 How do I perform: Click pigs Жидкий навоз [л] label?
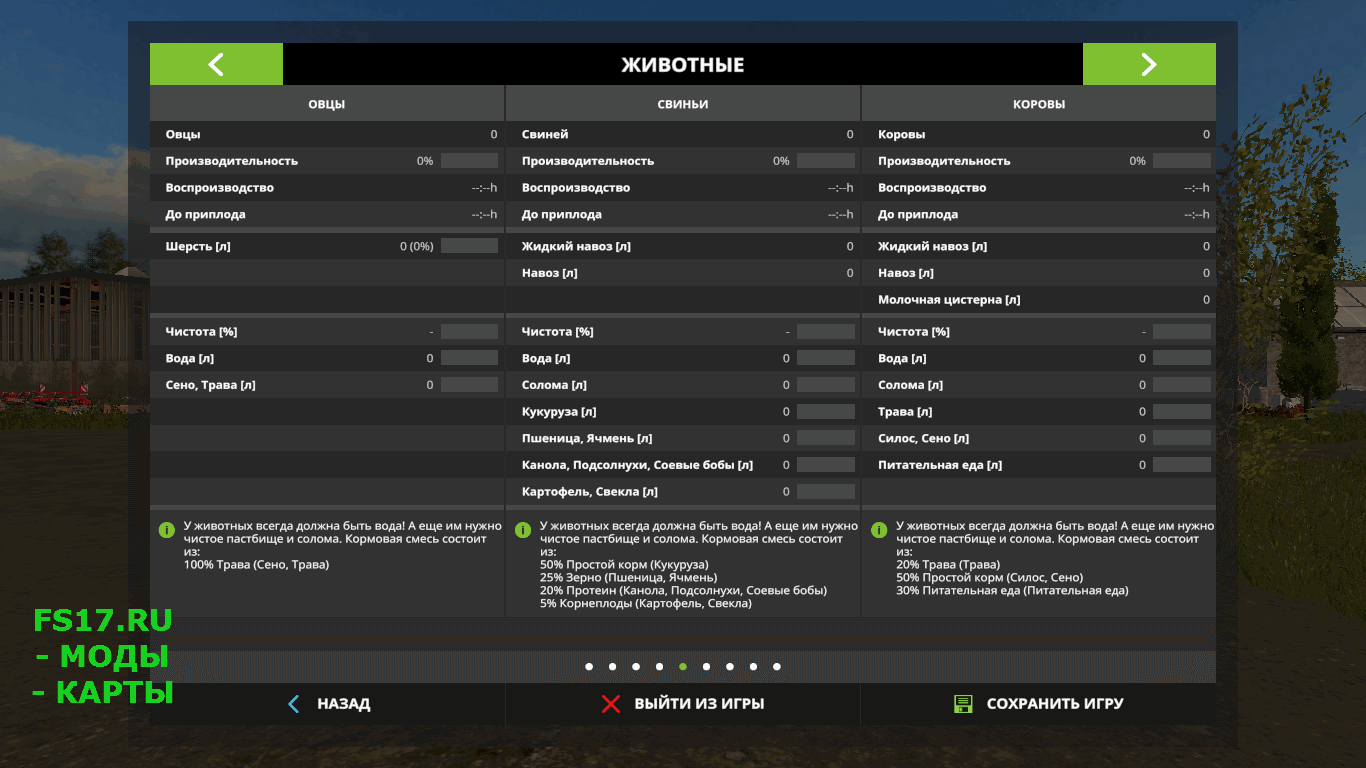pyautogui.click(x=576, y=246)
